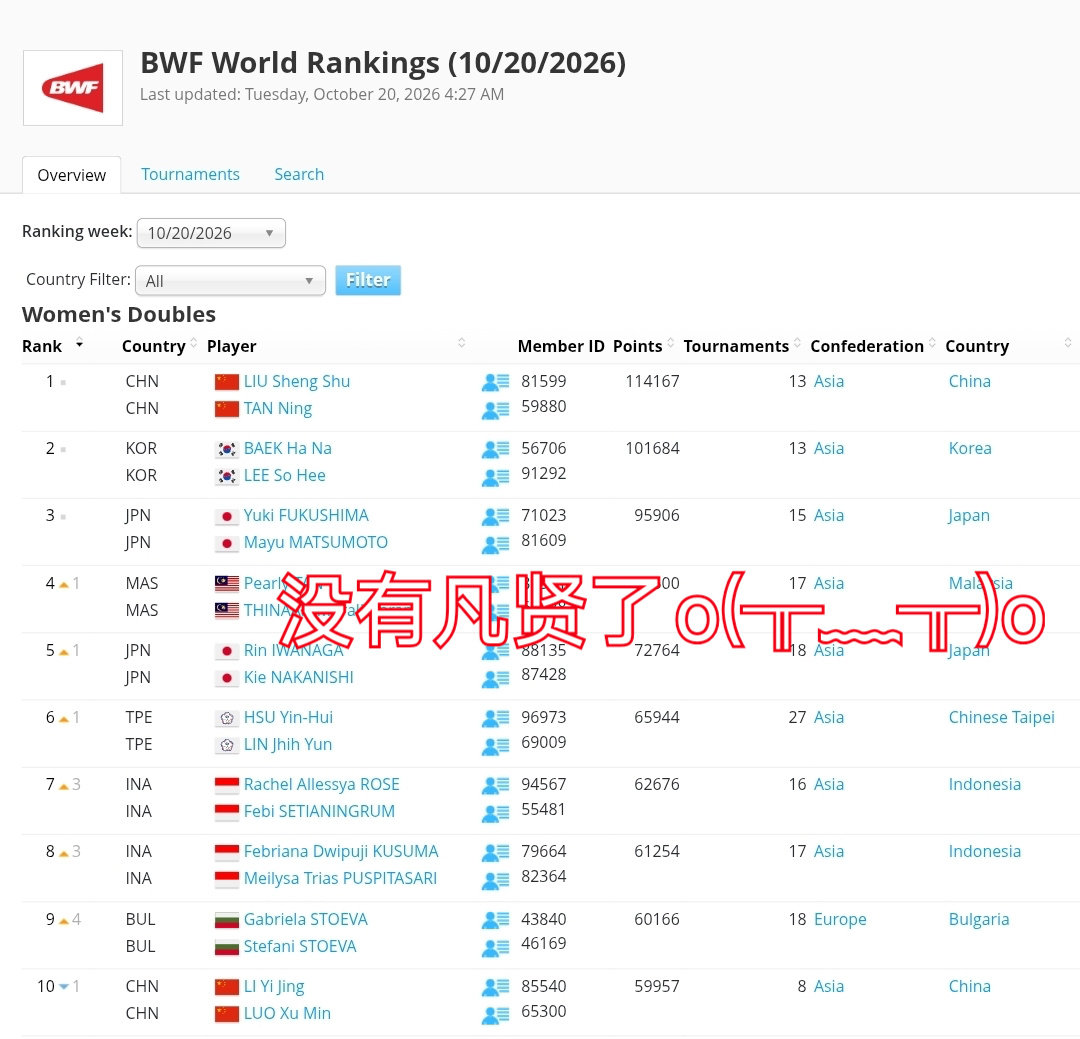Open the Ranking week dropdown
This screenshot has width=1080, height=1039.
211,233
